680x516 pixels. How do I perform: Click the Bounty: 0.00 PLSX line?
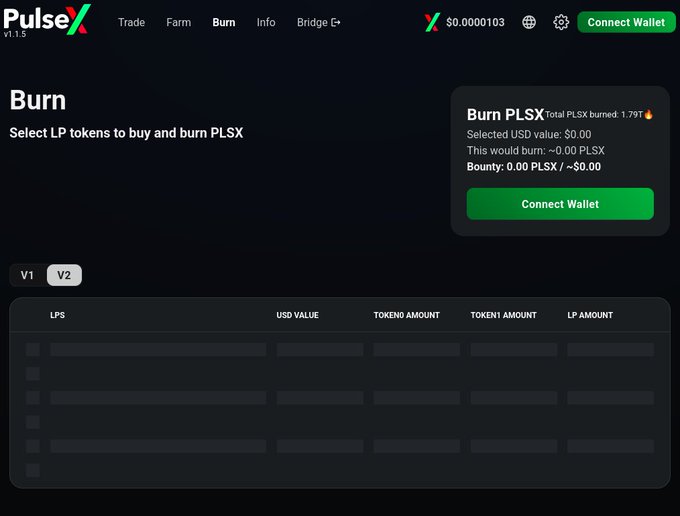tap(534, 167)
